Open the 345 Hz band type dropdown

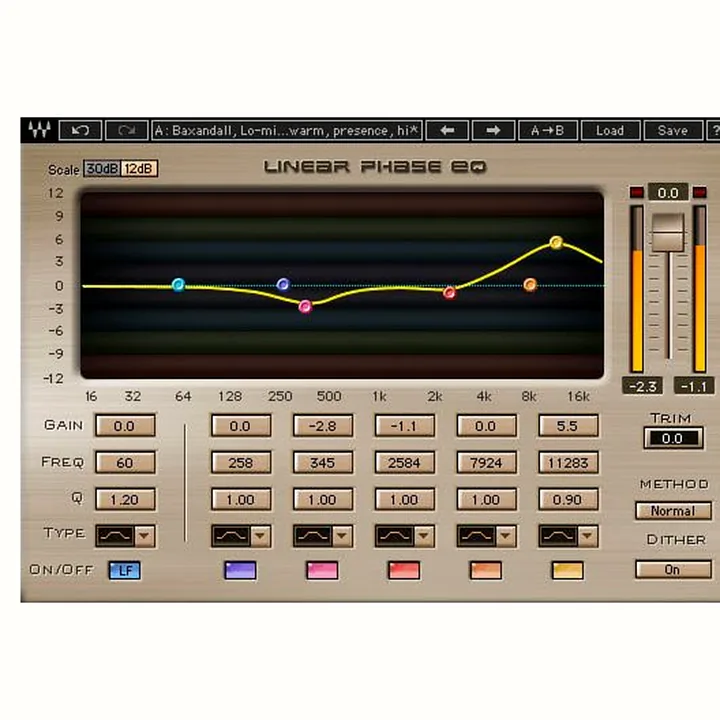click(342, 536)
